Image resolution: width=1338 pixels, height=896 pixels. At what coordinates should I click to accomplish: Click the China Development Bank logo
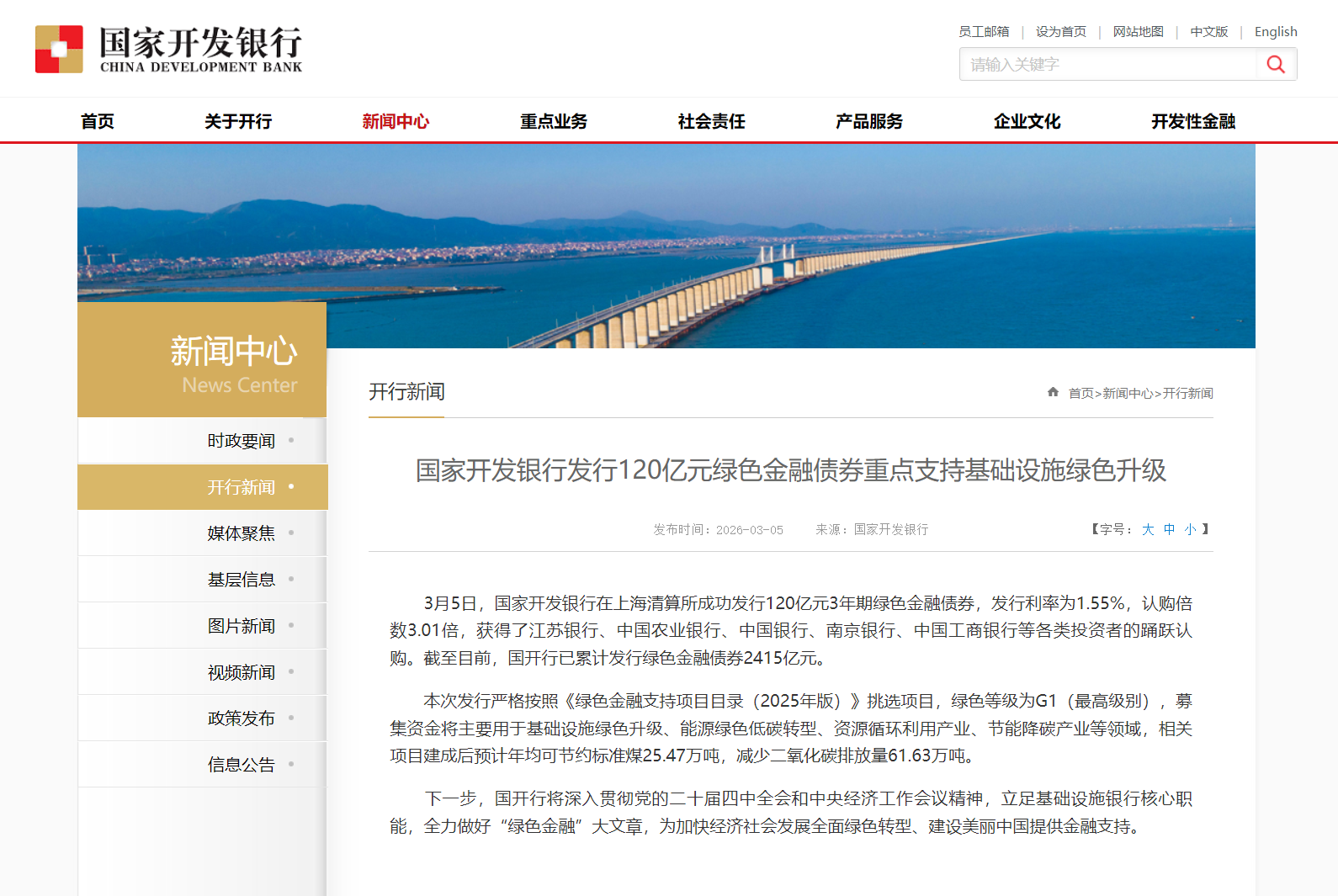168,49
